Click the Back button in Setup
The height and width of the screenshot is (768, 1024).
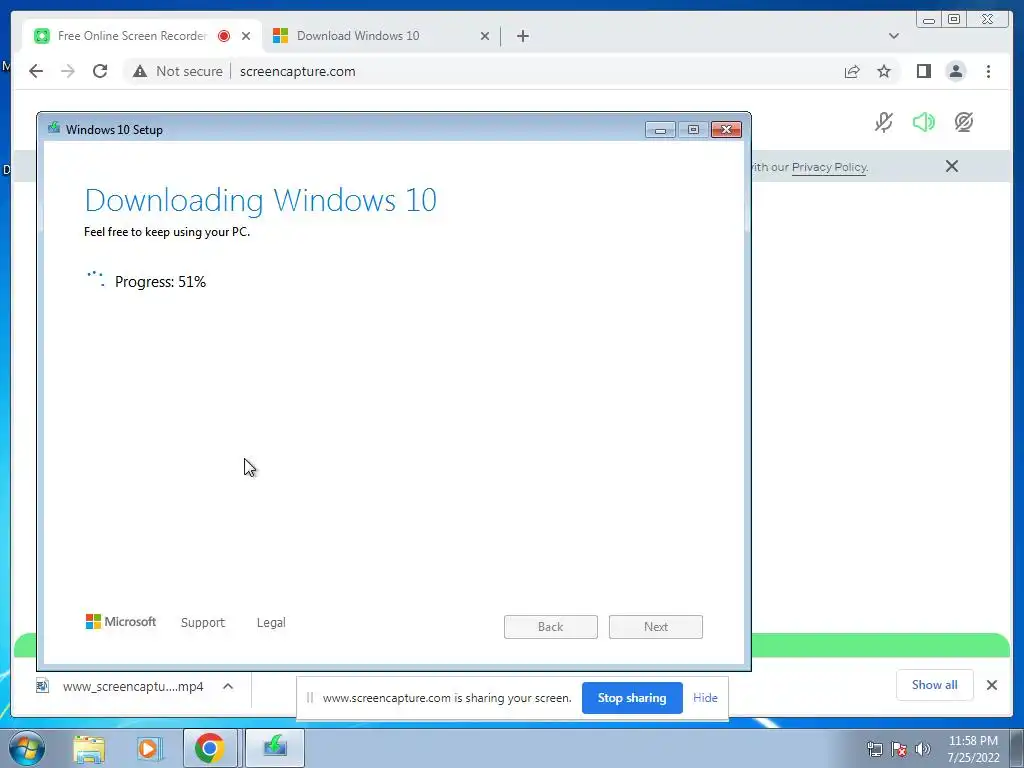click(x=551, y=627)
